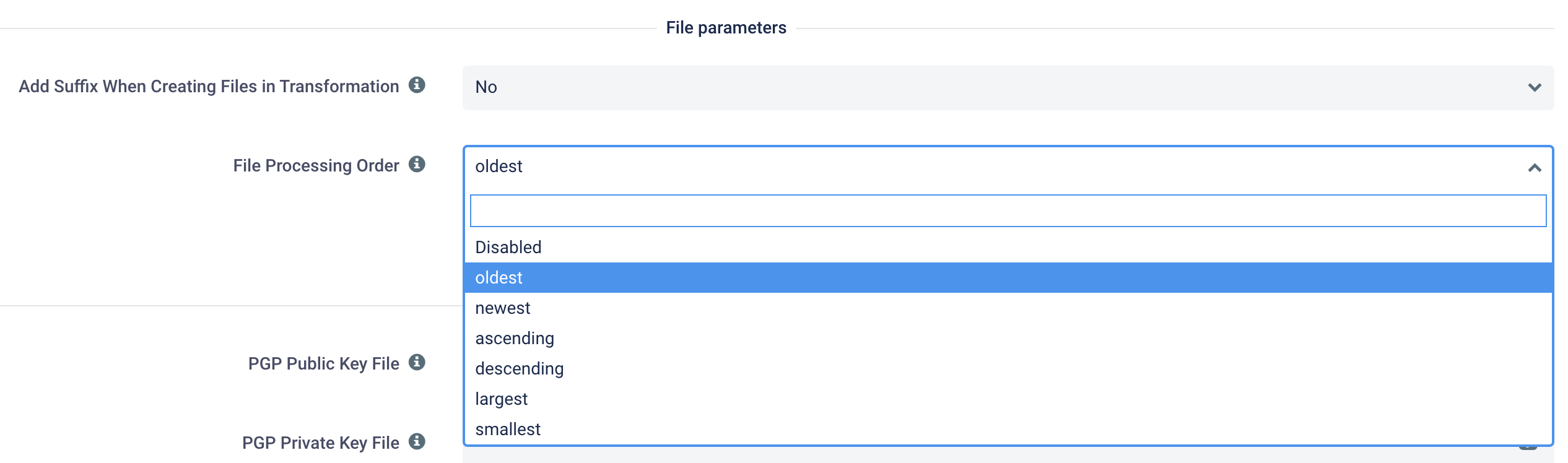Click the PGP Private Key File label

pos(320,443)
